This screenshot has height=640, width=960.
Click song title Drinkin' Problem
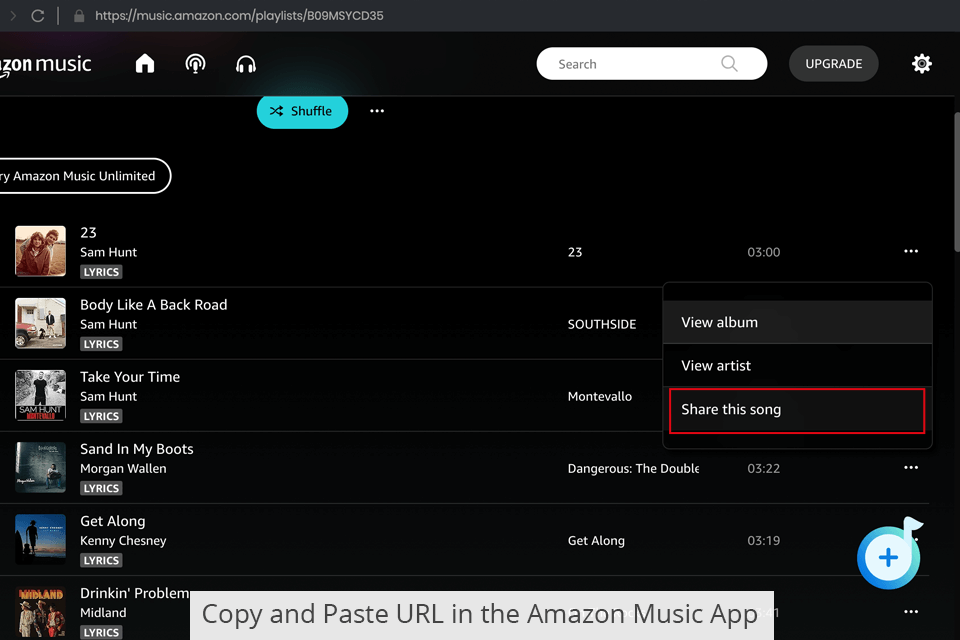point(135,593)
